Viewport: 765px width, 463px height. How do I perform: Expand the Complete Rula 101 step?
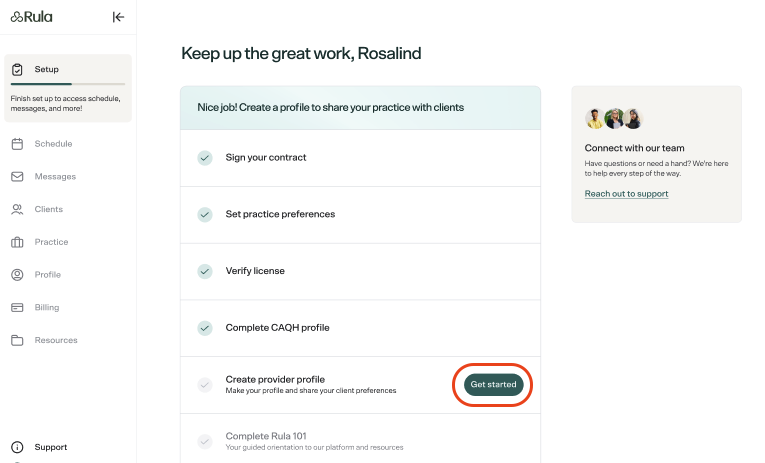360,439
